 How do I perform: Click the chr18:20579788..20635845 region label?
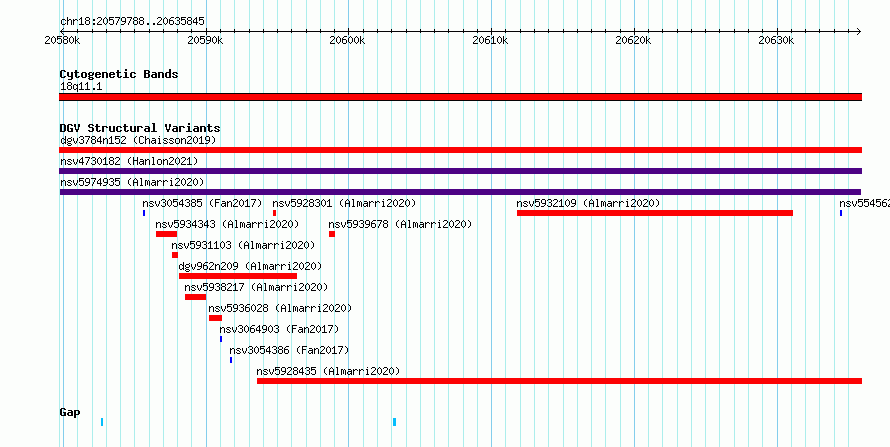coord(132,22)
